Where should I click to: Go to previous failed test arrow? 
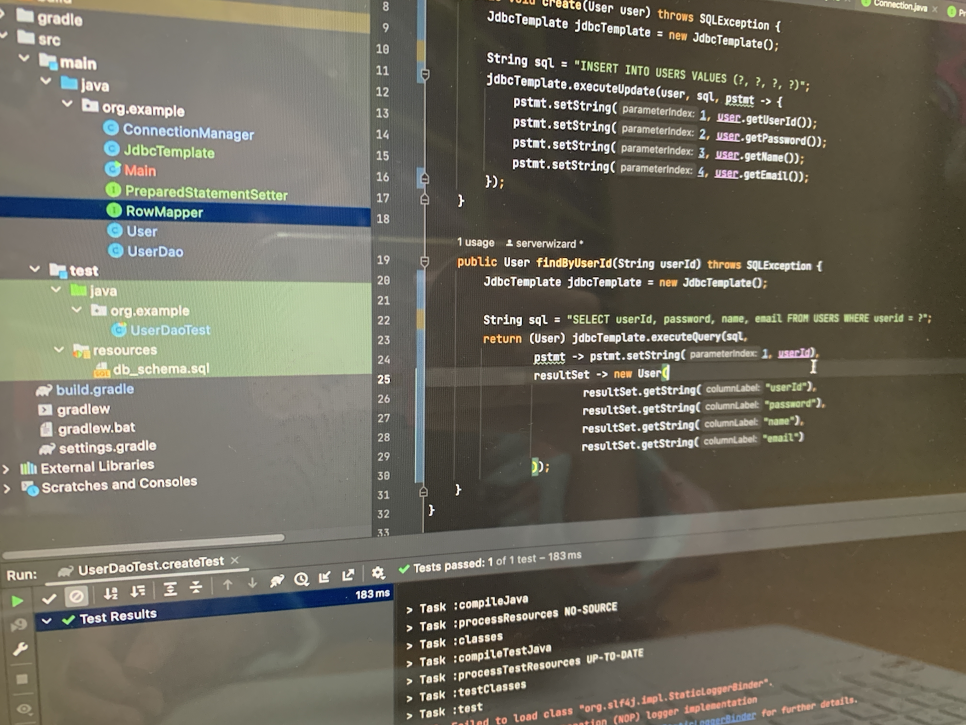pyautogui.click(x=227, y=585)
